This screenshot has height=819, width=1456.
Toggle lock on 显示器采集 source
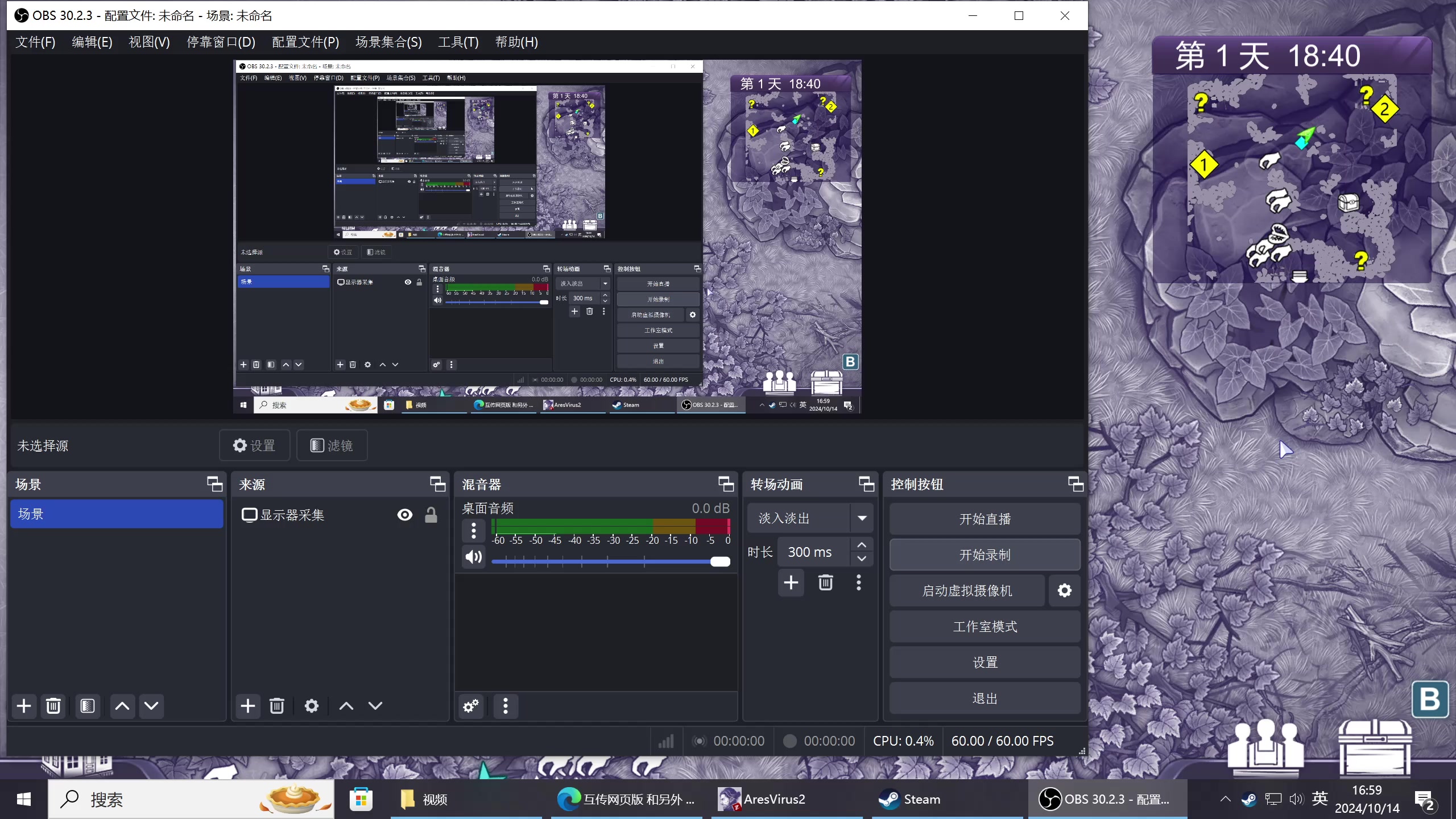[431, 515]
